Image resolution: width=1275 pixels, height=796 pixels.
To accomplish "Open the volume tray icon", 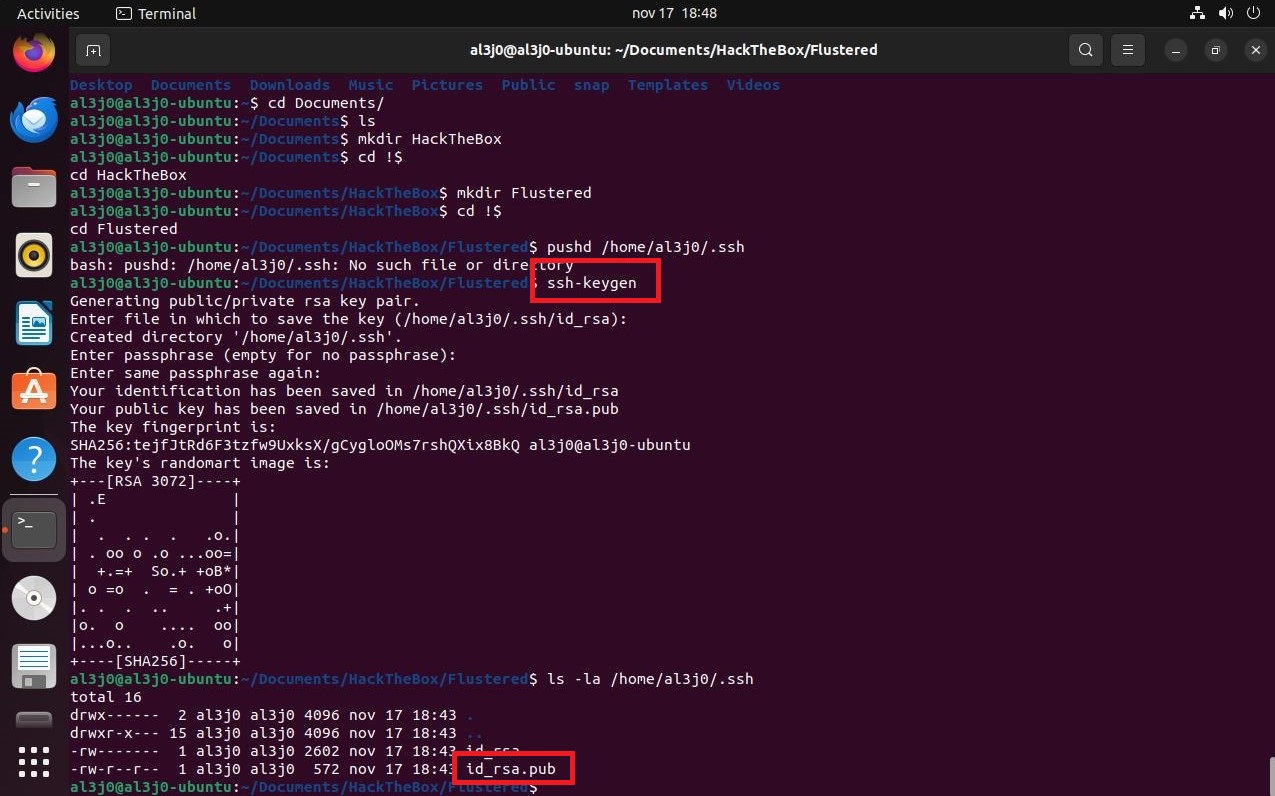I will [x=1225, y=14].
